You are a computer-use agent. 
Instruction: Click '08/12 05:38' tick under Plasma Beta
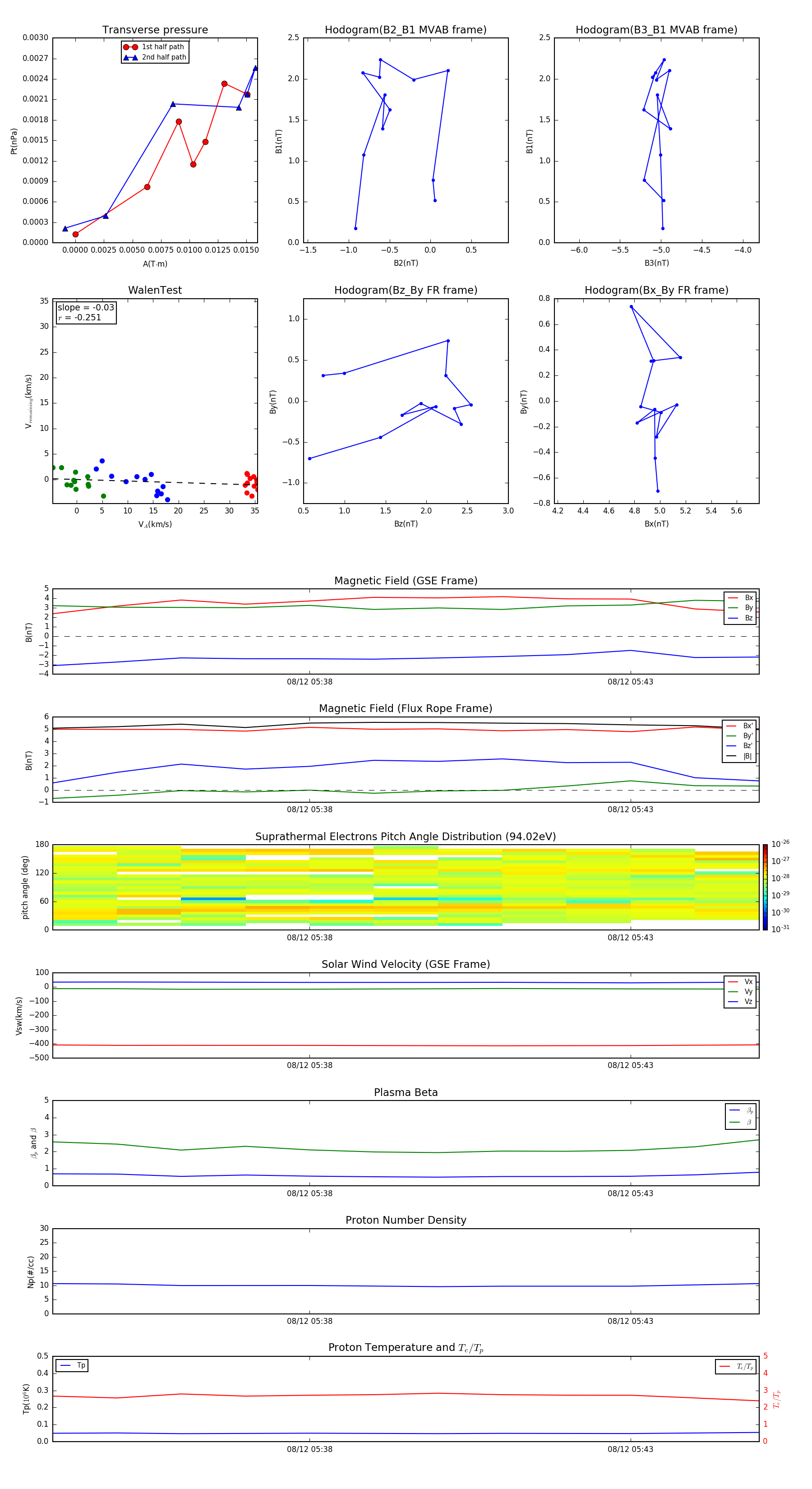click(x=310, y=1193)
